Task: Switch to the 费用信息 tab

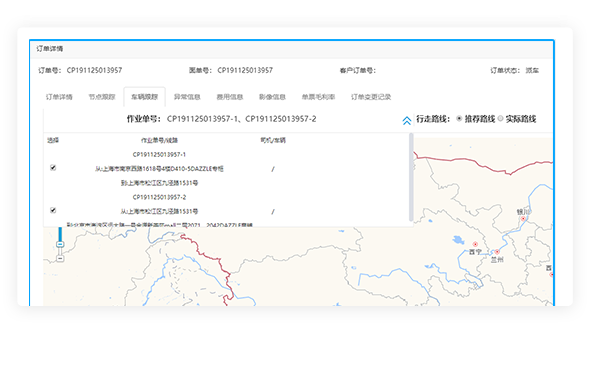Action: (230, 97)
